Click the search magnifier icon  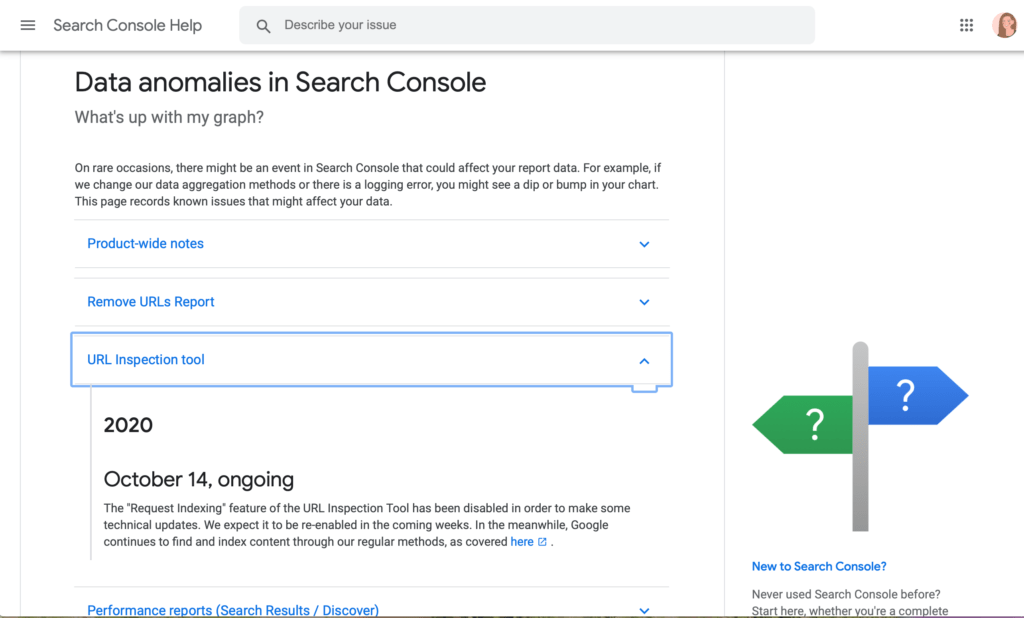point(263,26)
